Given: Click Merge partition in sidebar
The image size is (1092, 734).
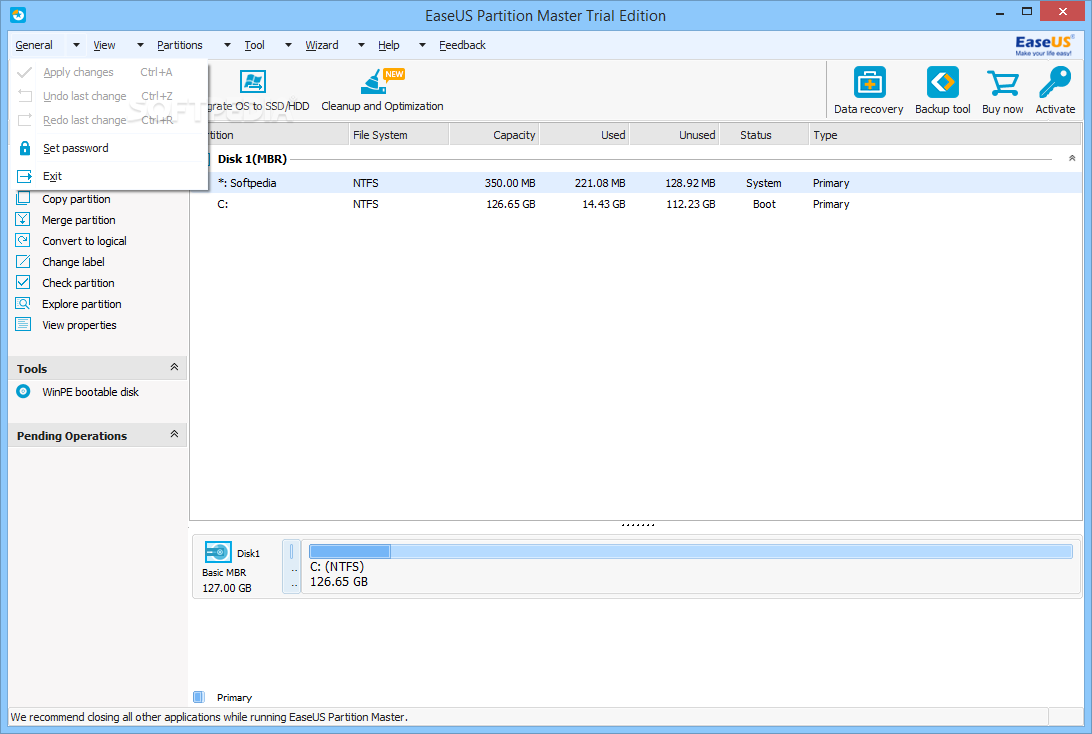Looking at the screenshot, I should 79,220.
